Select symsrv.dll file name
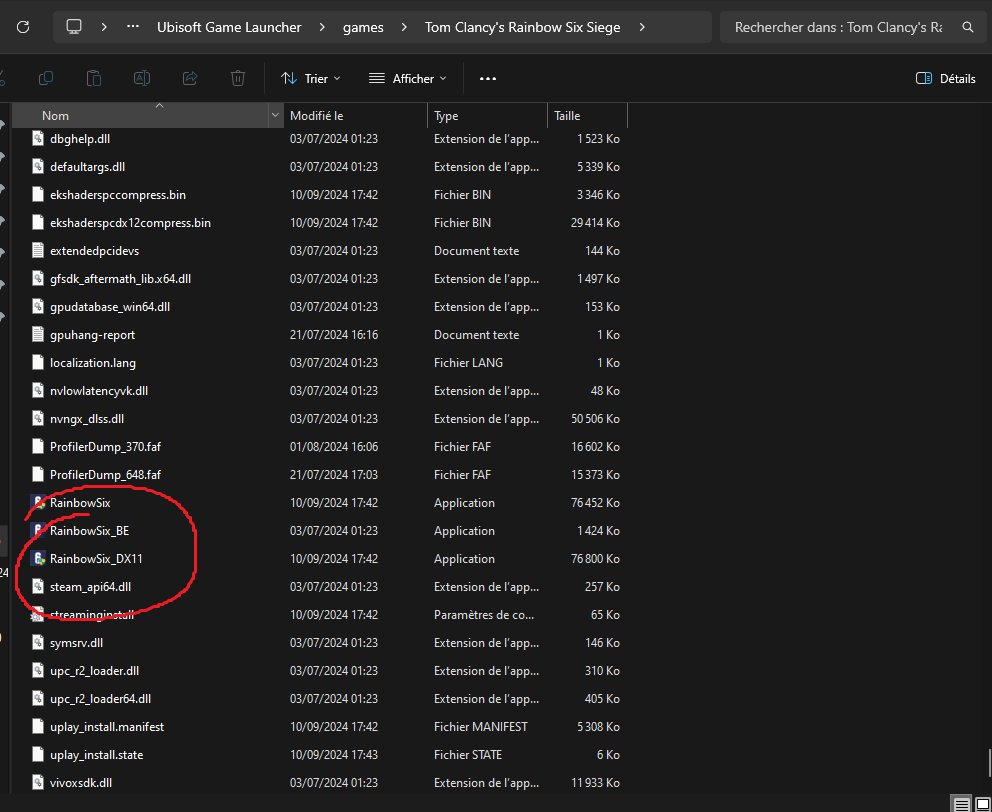This screenshot has width=992, height=812. tap(77, 642)
